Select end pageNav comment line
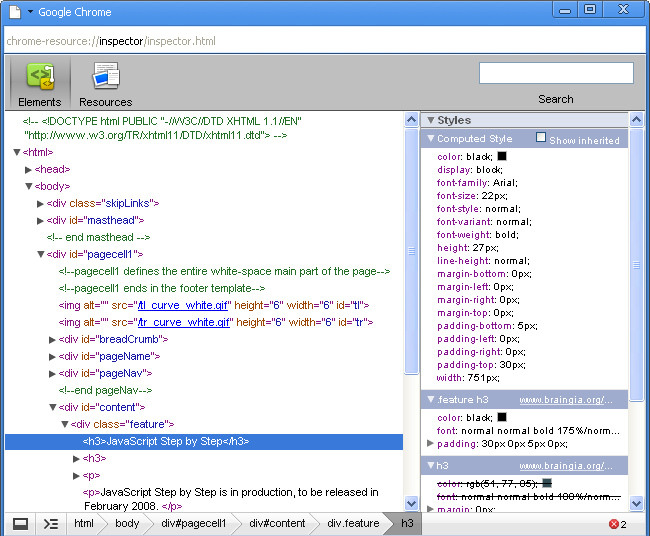The image size is (650, 536). coord(105,390)
